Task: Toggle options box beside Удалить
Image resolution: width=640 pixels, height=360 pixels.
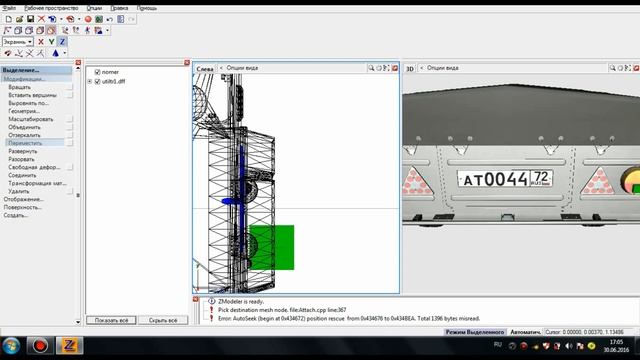Action: 70,191
